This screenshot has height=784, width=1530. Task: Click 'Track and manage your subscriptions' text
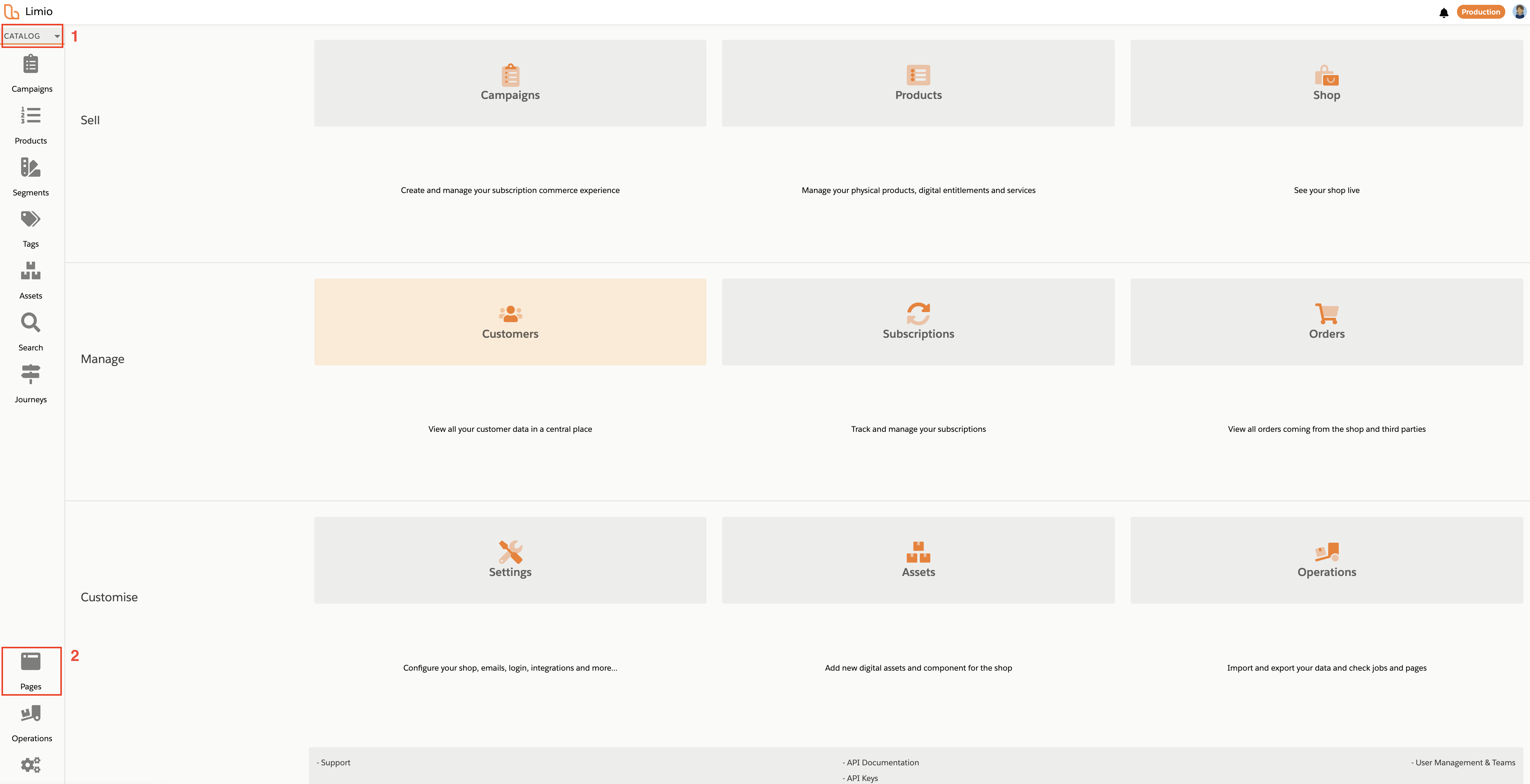(x=918, y=429)
